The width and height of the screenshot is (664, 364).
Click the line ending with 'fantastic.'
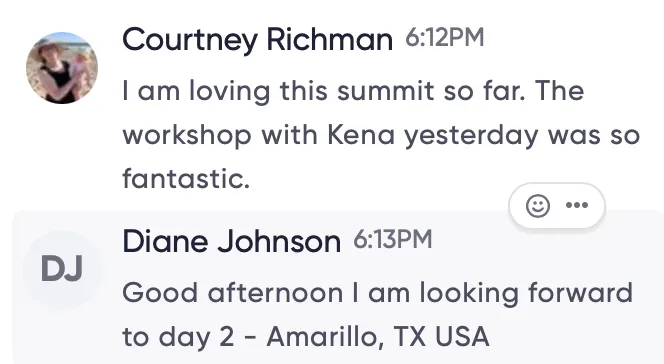186,179
